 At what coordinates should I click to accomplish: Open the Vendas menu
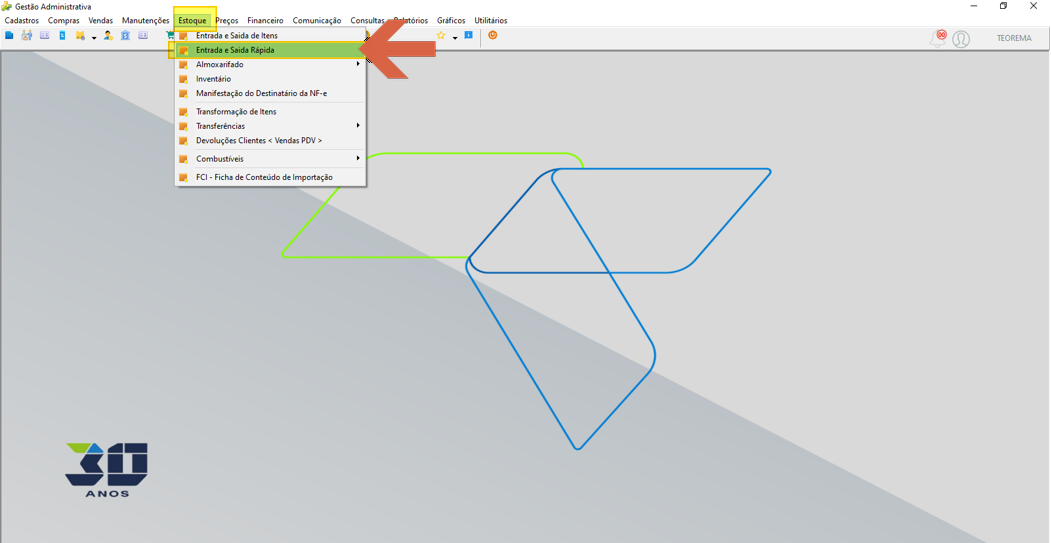(101, 21)
